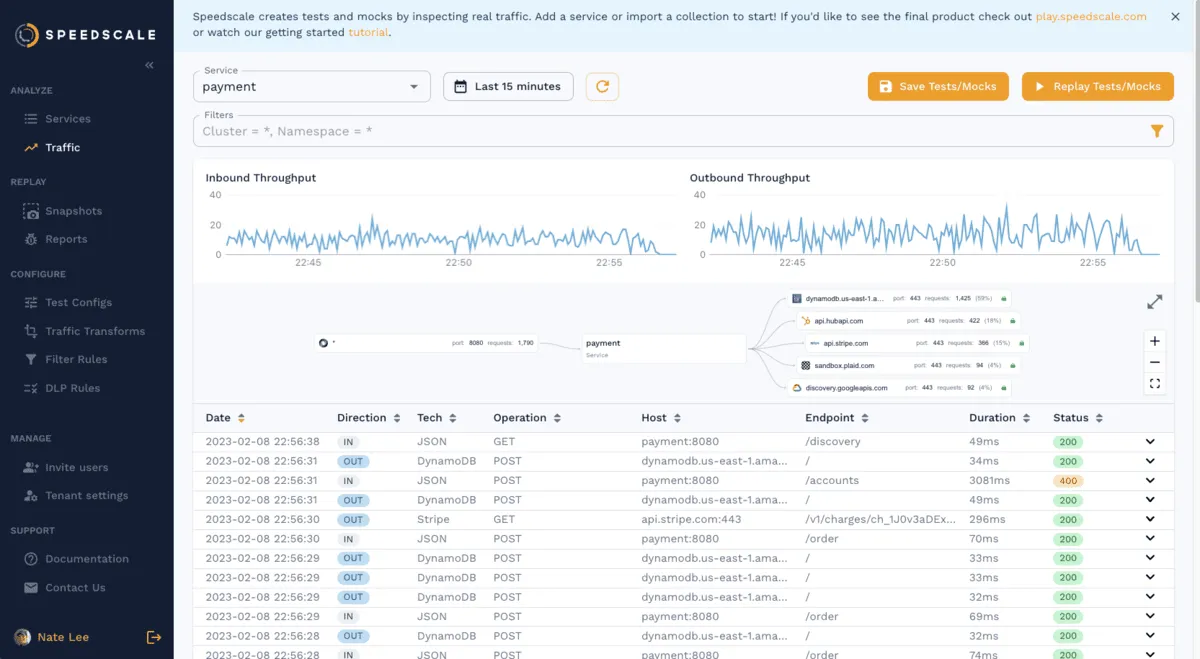Open Traffic Transforms in the sidebar
The height and width of the screenshot is (659, 1200).
[x=94, y=331]
